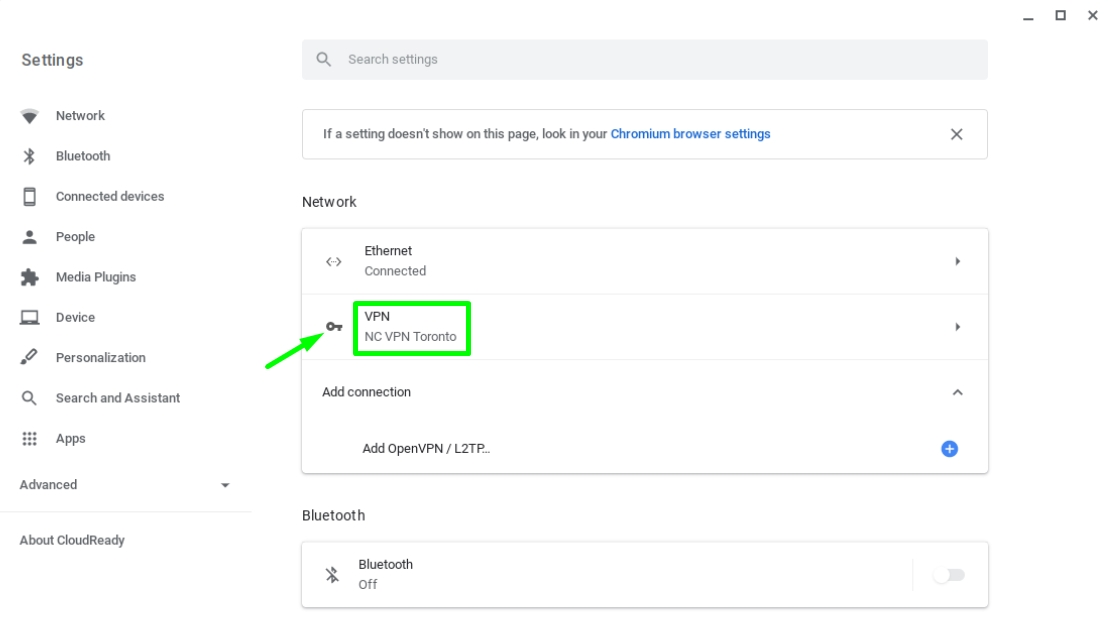Select the Apps menu item
This screenshot has height=624, width=1108.
(x=70, y=439)
